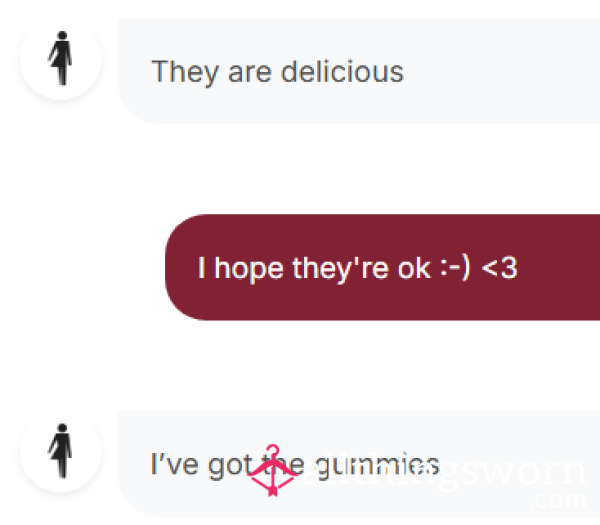Open the profile avatar next to the gummies message
Screen dimensions: 600x525
pos(60,451)
